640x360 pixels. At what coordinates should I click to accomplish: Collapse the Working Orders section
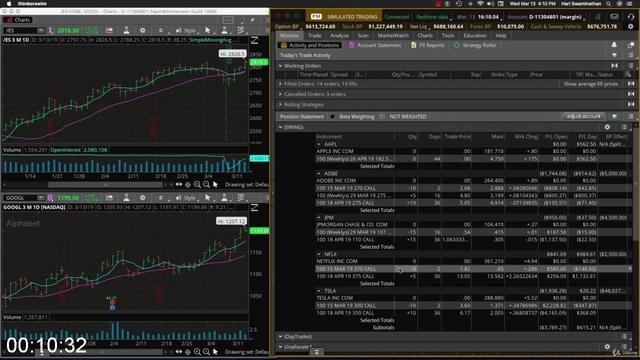(x=280, y=66)
